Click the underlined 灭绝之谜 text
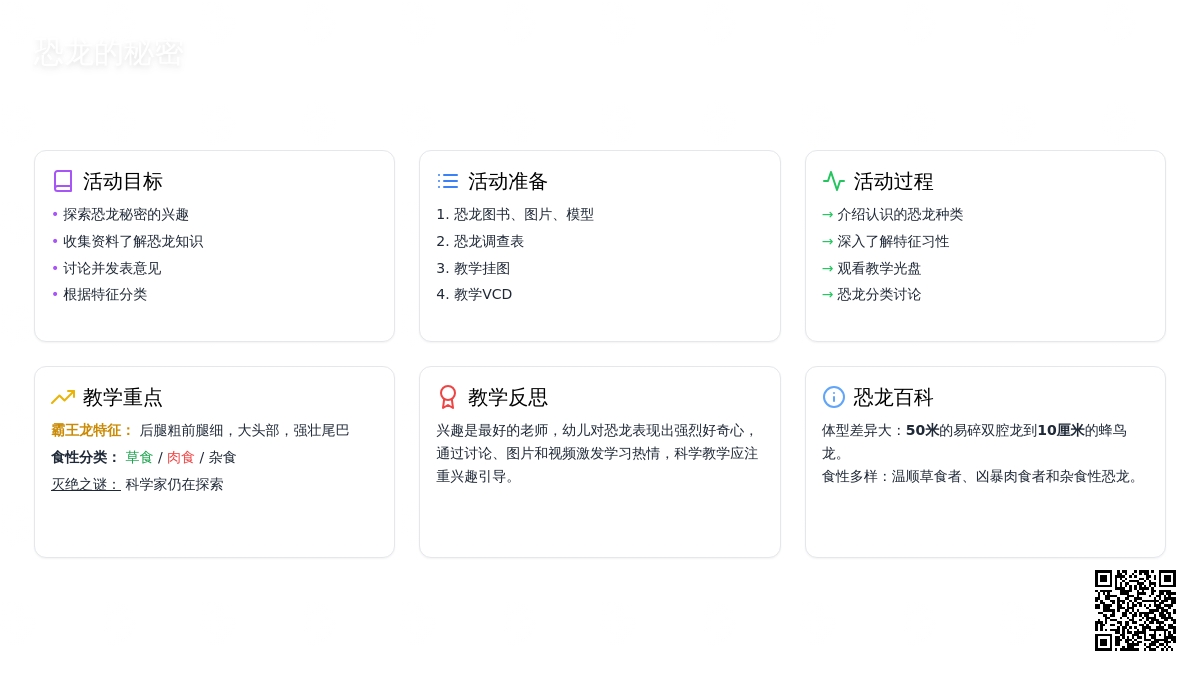The image size is (1200, 675). (85, 484)
